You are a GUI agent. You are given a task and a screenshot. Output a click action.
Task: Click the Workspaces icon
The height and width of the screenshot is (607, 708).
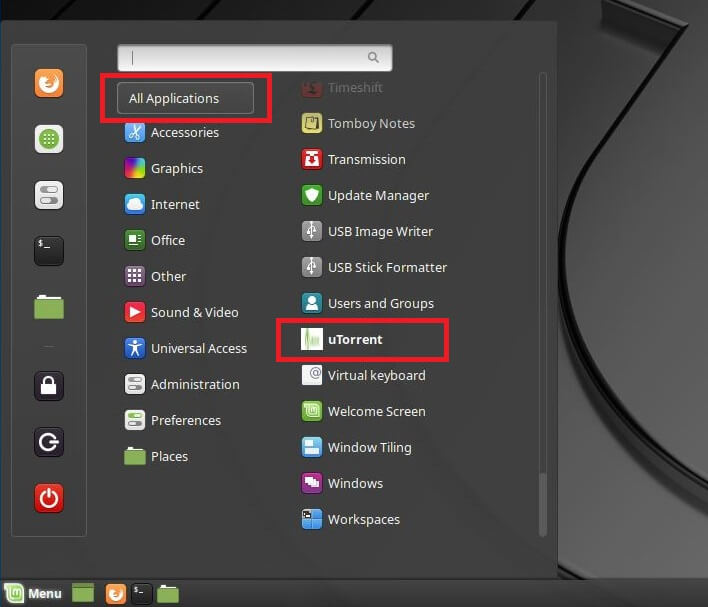(312, 519)
